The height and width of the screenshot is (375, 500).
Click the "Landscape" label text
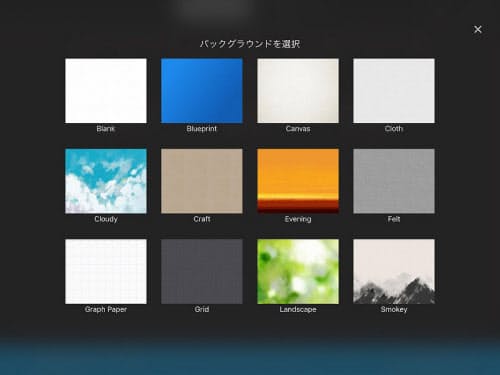(298, 310)
